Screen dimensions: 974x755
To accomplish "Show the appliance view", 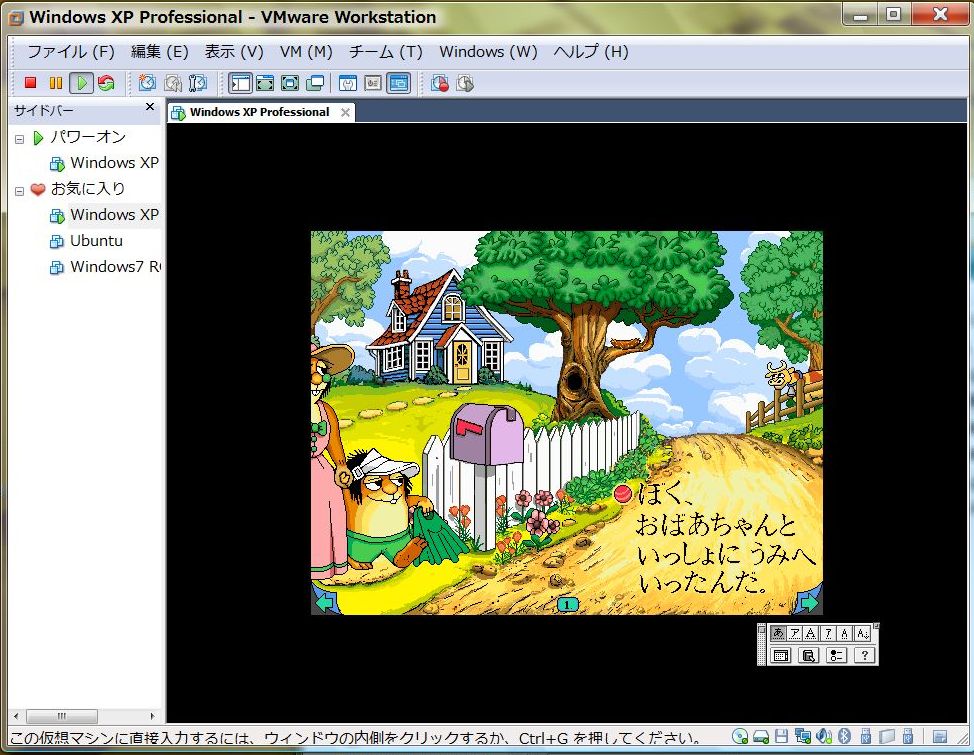I will click(x=373, y=83).
